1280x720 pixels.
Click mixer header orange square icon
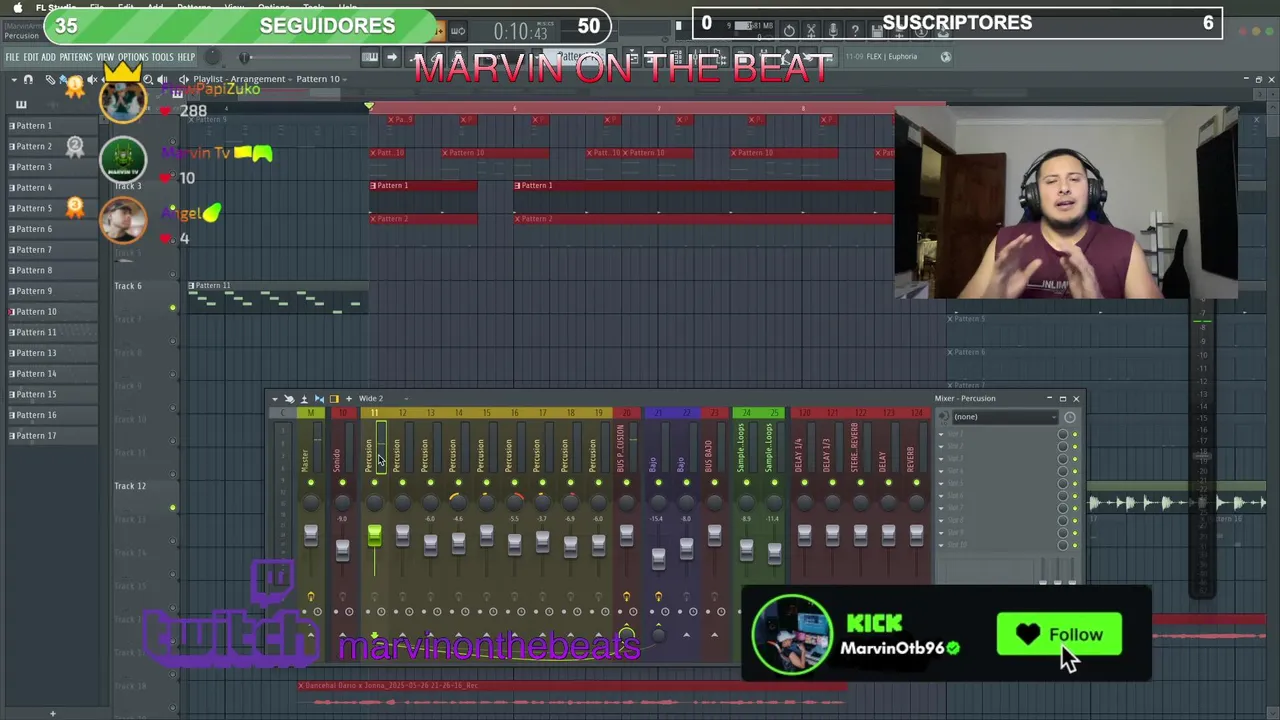click(x=334, y=399)
